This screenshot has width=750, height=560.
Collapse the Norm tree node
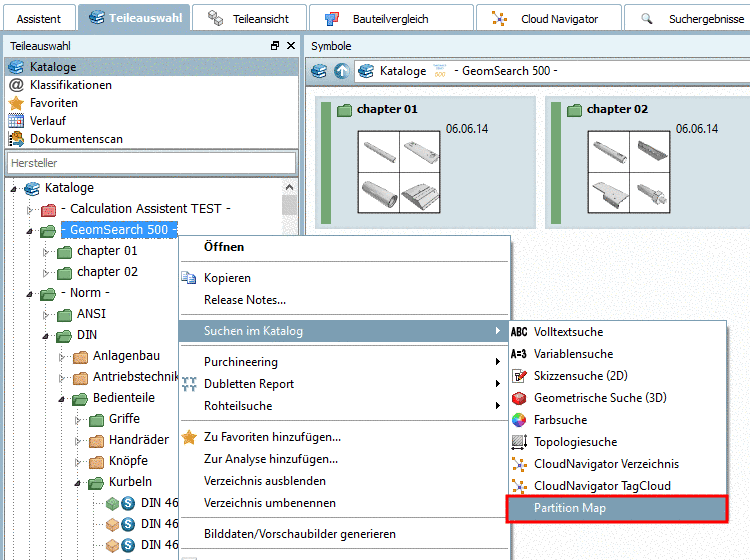30,294
